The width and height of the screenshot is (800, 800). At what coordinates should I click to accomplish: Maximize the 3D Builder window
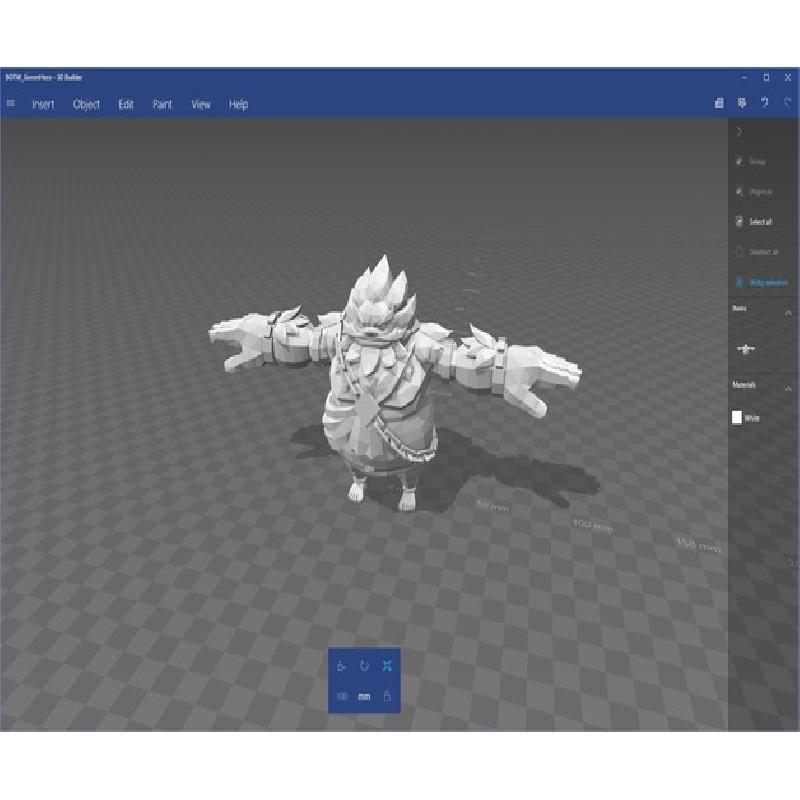point(766,77)
